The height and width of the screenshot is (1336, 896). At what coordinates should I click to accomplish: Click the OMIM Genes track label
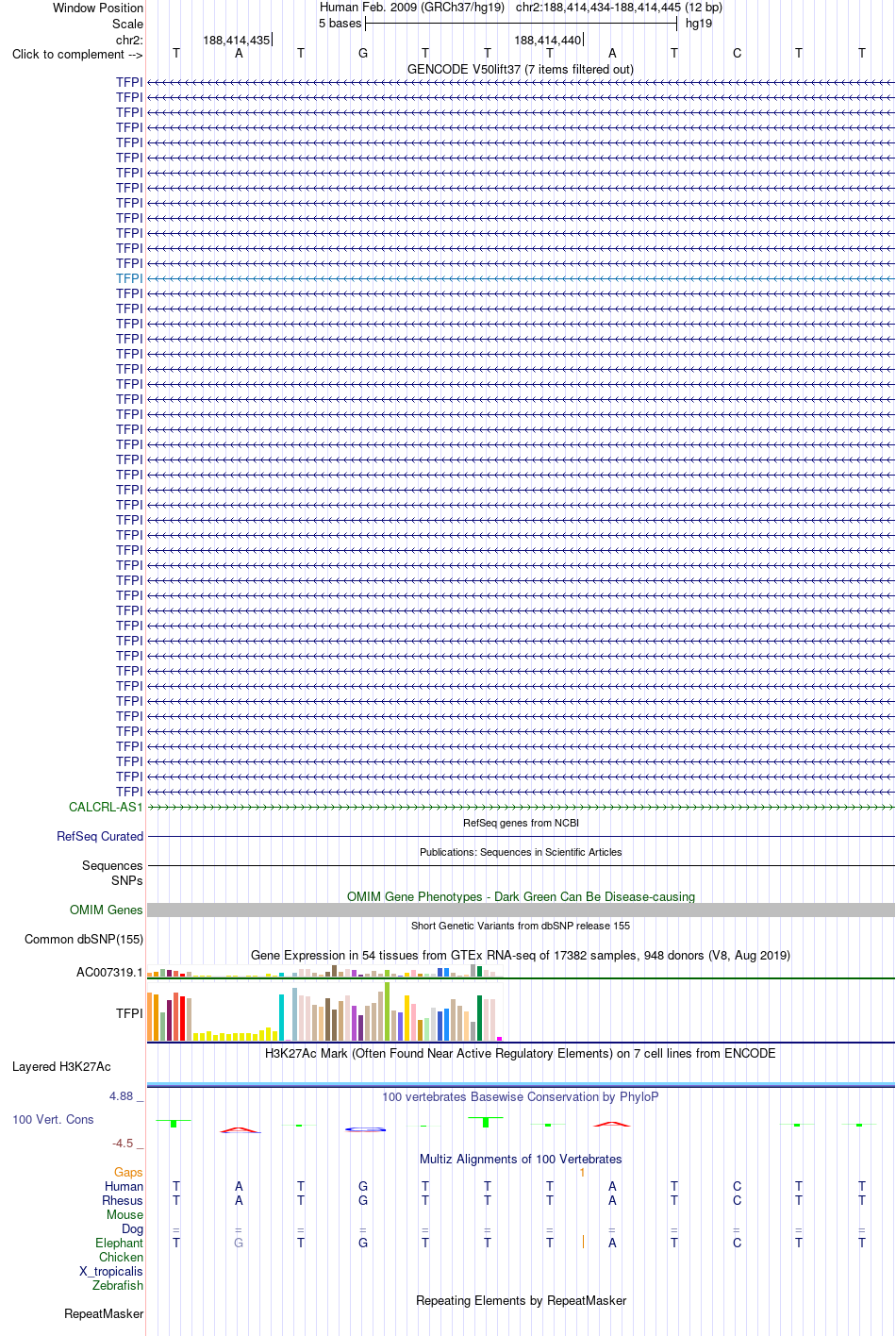[x=107, y=910]
